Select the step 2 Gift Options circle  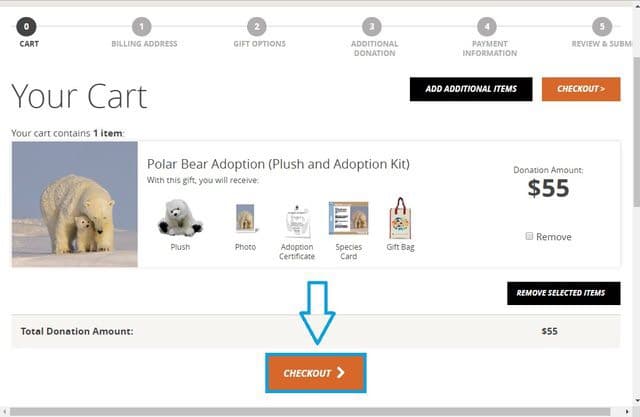[x=257, y=27]
